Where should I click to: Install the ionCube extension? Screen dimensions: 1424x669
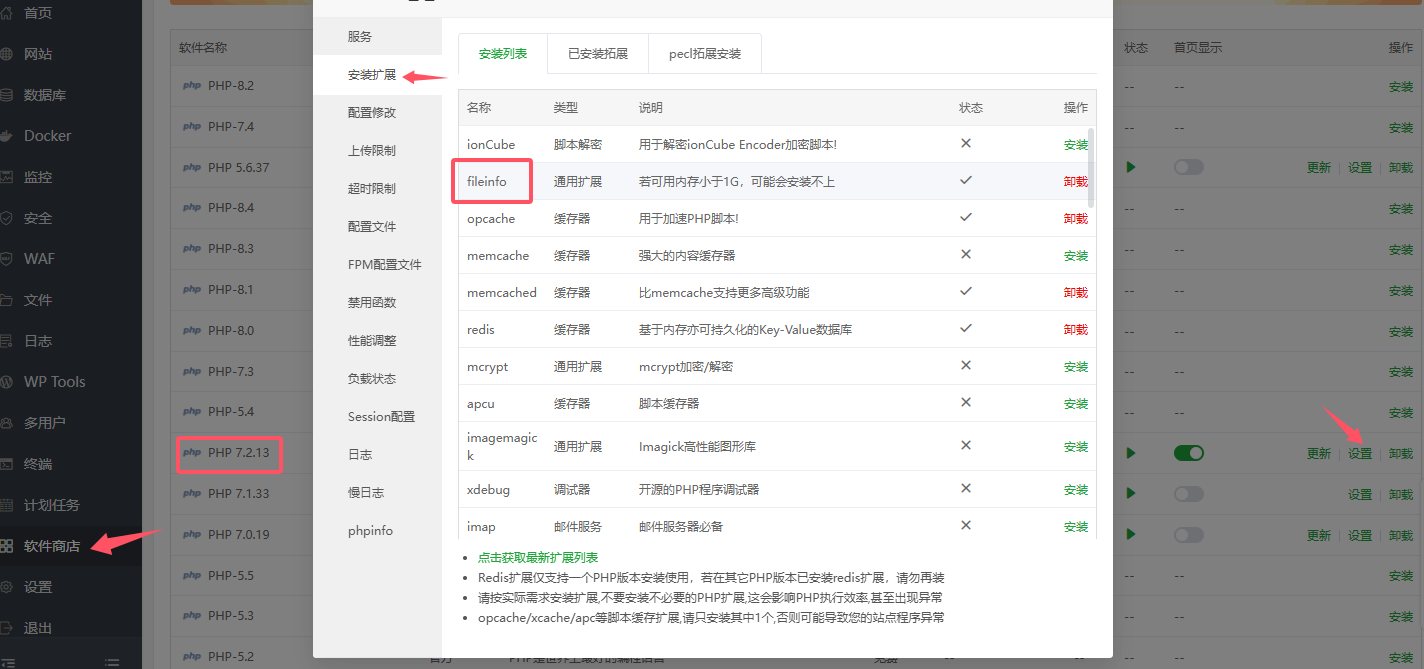tap(1075, 145)
